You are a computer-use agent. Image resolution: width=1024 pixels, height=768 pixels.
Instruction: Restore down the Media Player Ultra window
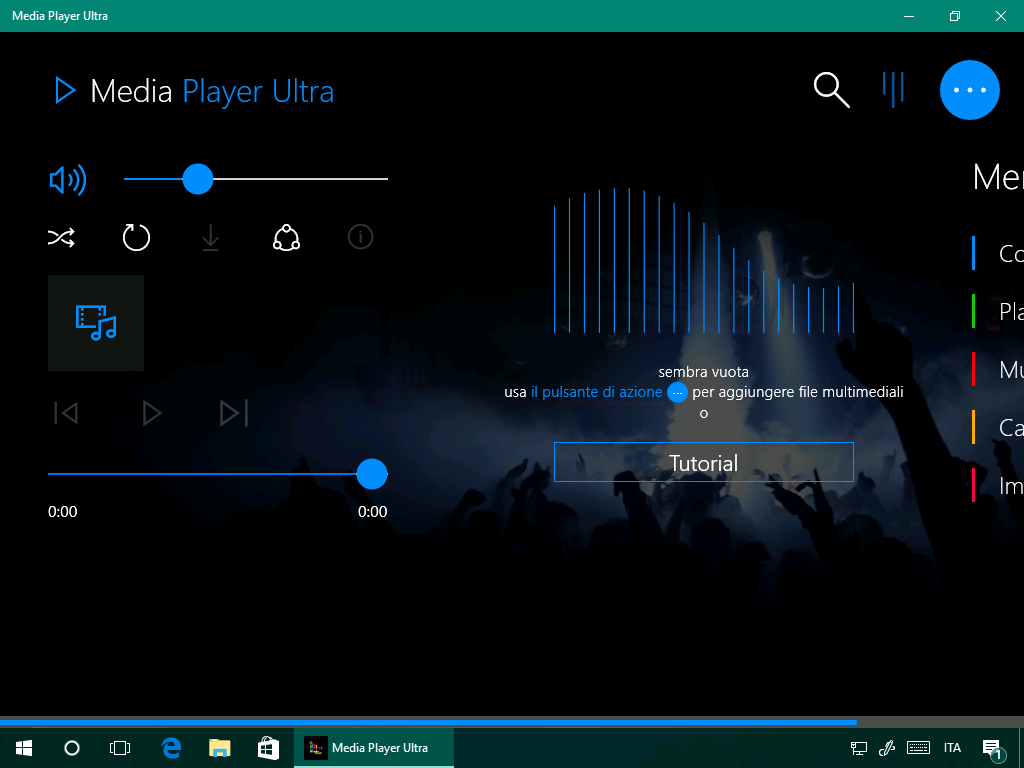(x=955, y=16)
